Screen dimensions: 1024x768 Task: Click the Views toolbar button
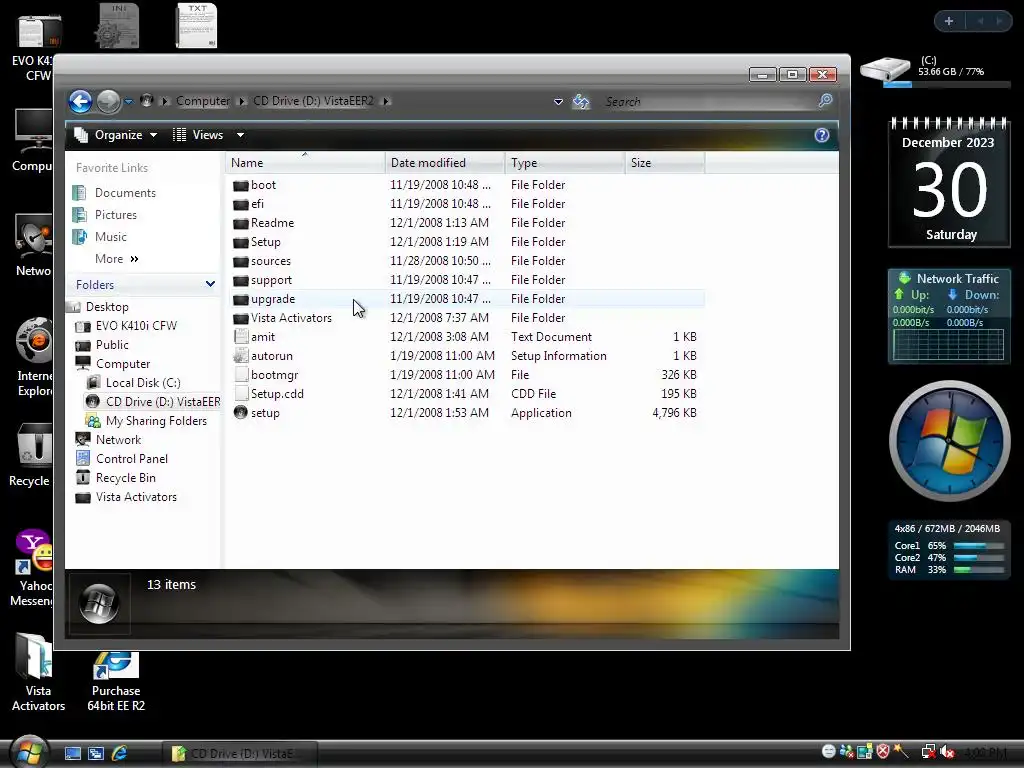[199, 135]
